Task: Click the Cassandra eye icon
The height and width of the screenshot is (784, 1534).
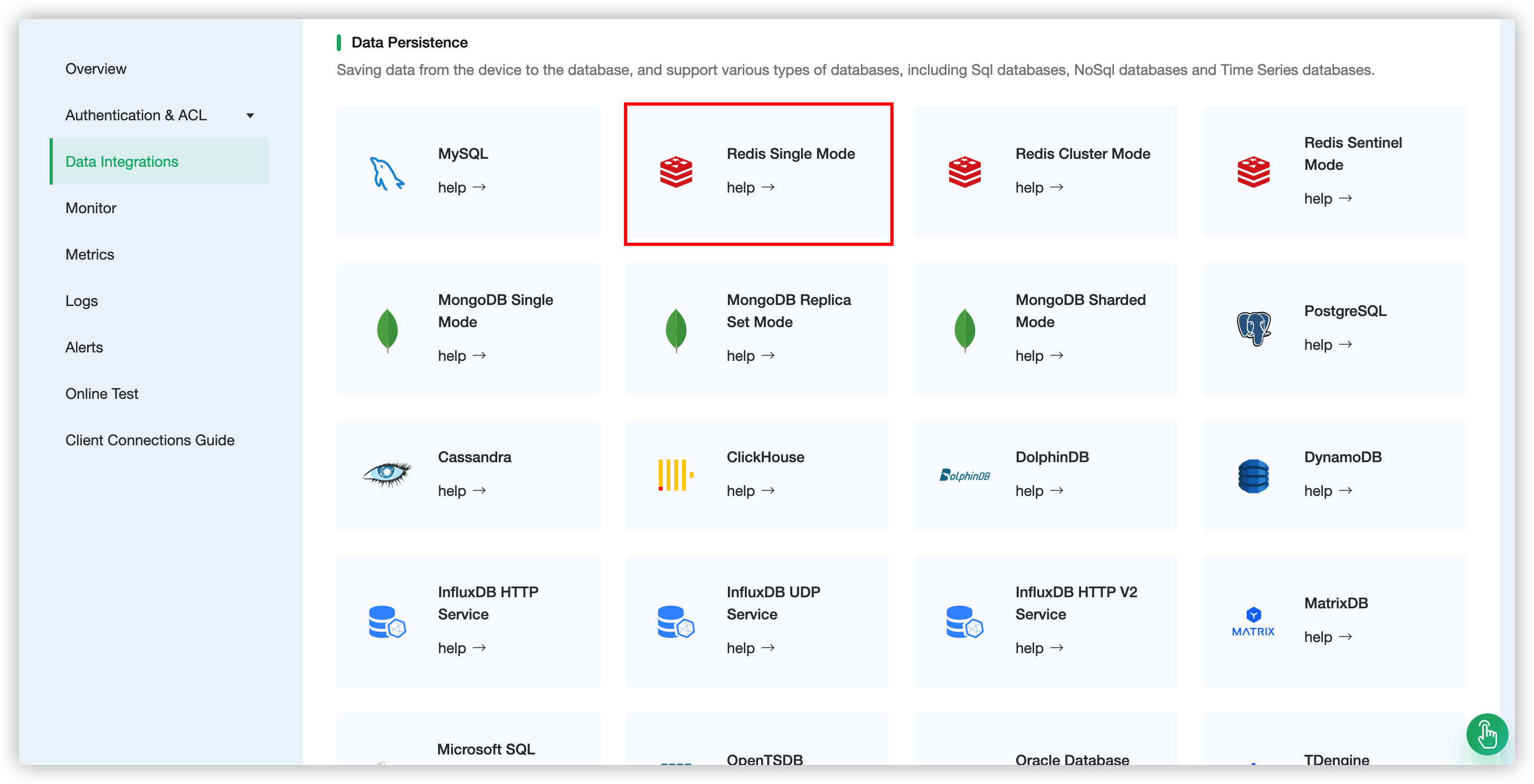Action: [x=387, y=474]
